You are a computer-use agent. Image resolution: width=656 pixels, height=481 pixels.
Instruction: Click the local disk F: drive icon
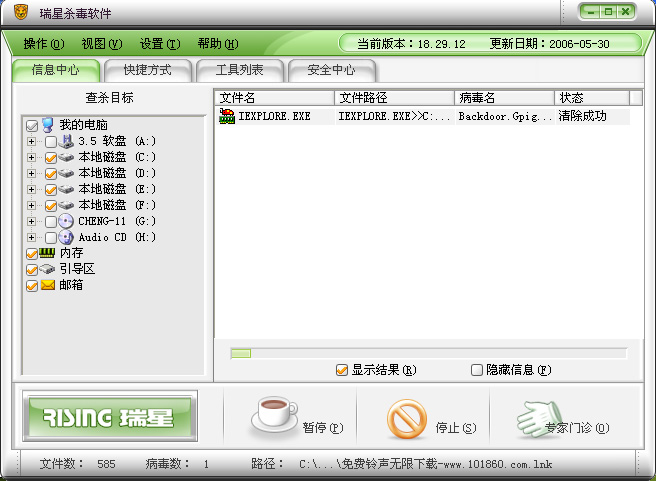click(66, 205)
